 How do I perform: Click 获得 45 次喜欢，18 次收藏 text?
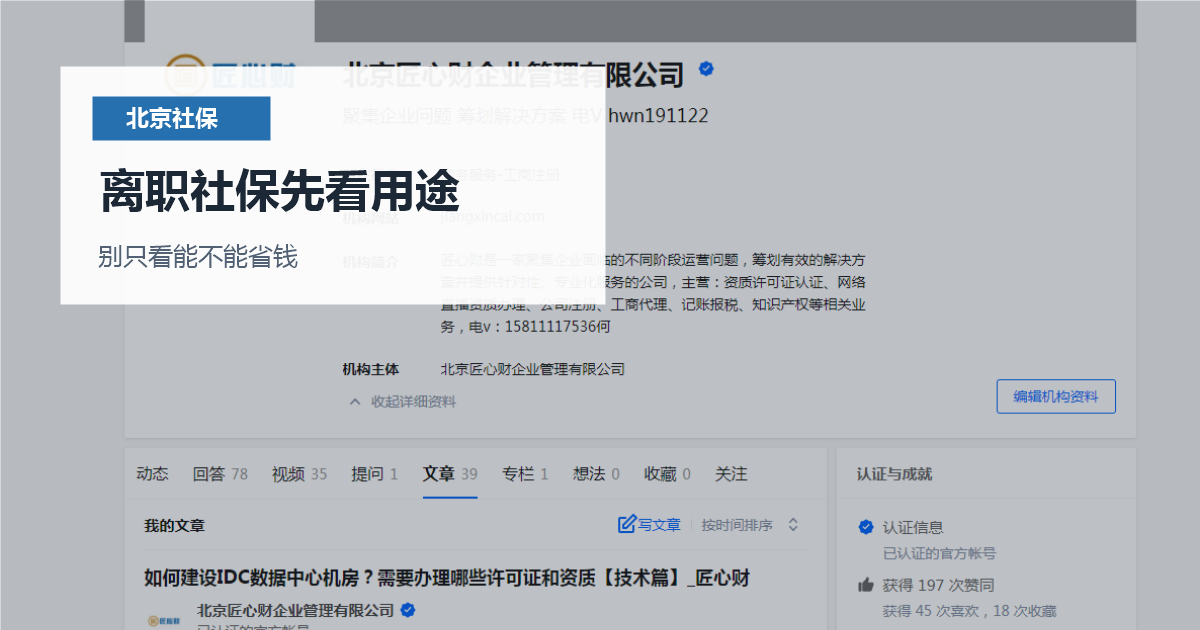[x=969, y=611]
